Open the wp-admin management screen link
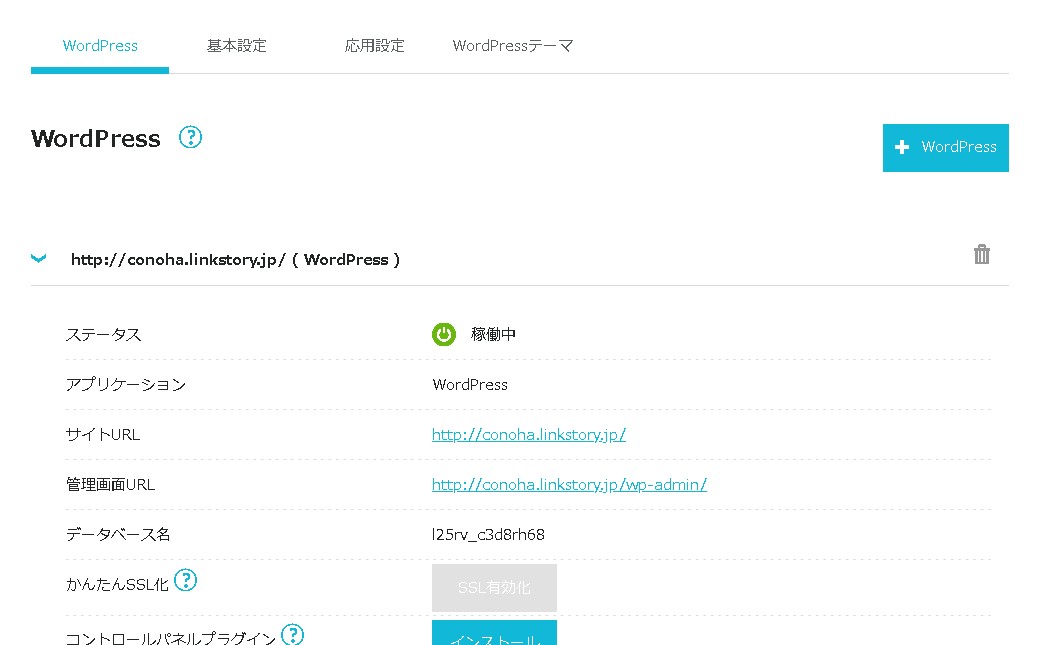Image resolution: width=1040 pixels, height=645 pixels. pyautogui.click(x=568, y=484)
